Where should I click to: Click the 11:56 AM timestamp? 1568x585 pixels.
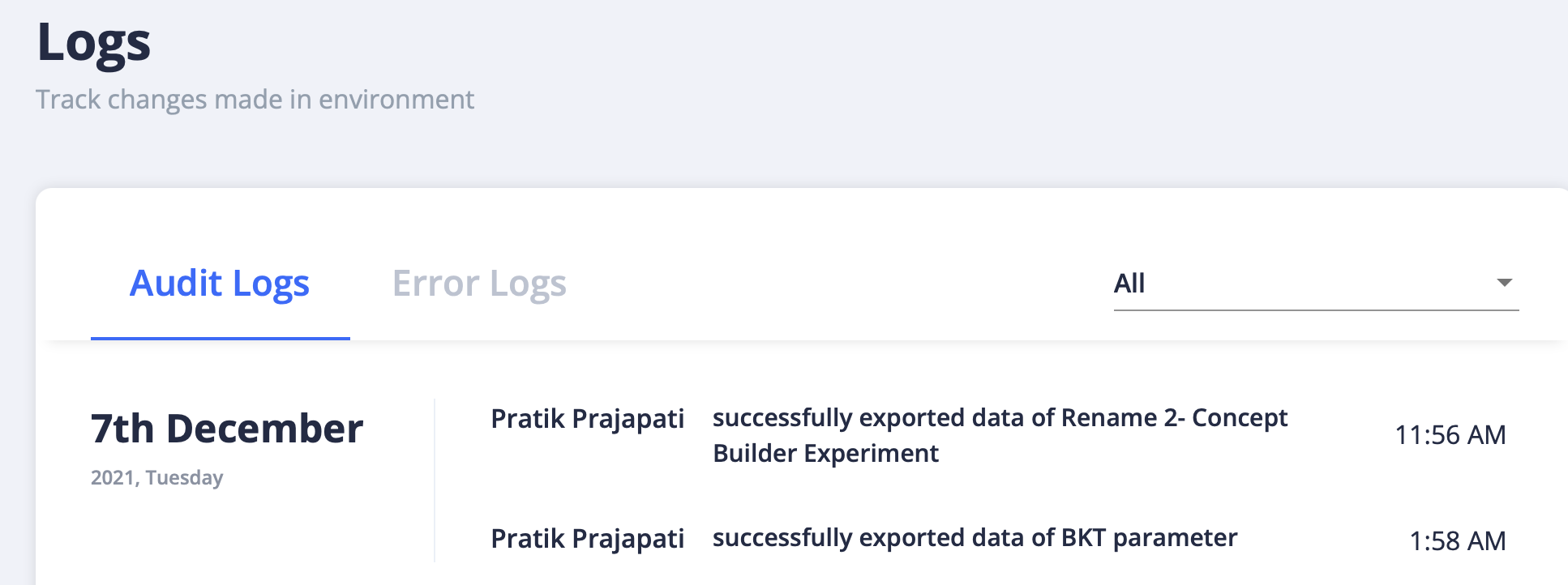tap(1450, 434)
